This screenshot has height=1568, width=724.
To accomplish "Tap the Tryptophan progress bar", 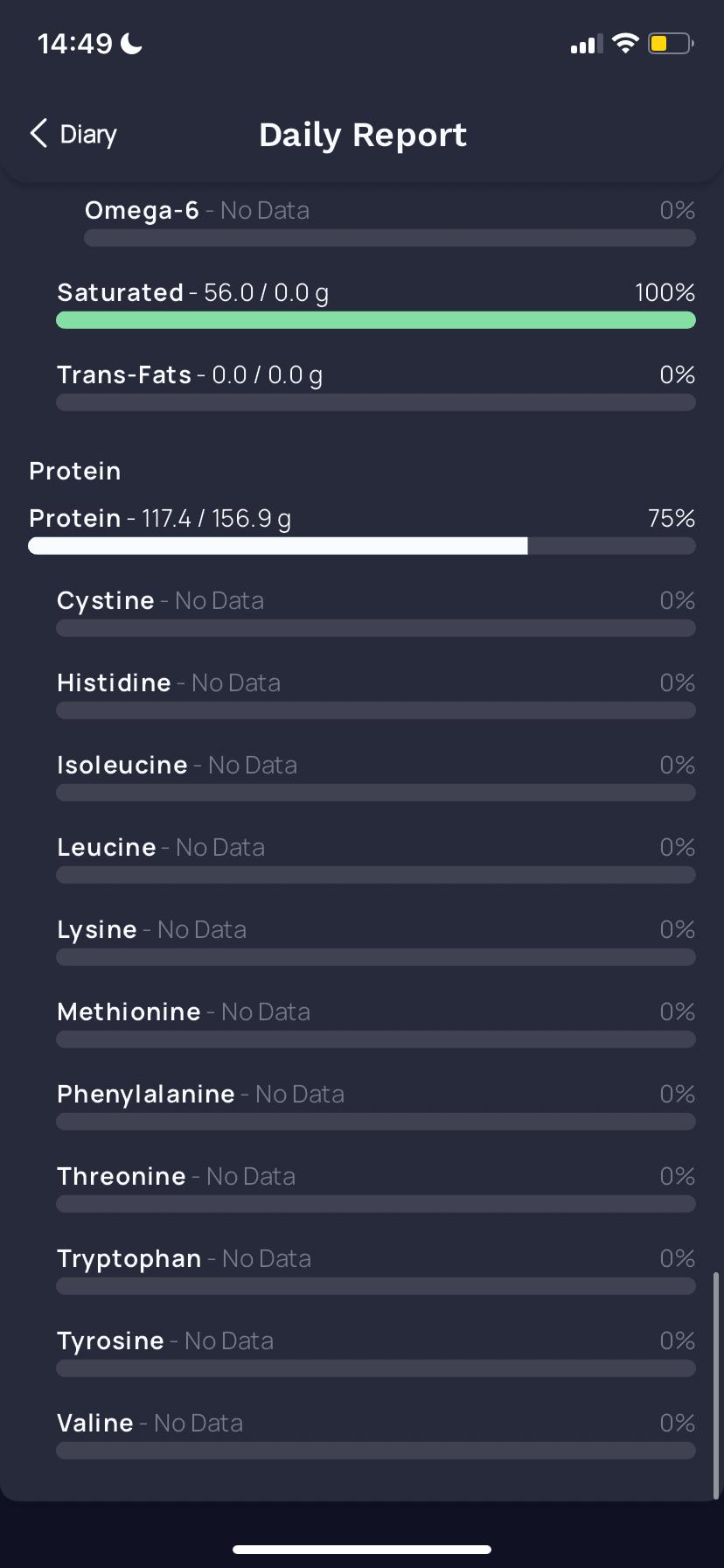I will click(x=376, y=1286).
